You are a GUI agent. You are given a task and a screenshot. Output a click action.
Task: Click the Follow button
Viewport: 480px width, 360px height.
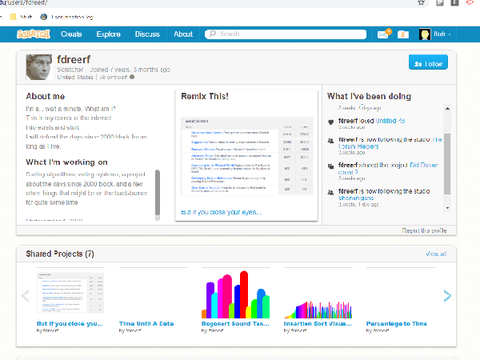428,62
